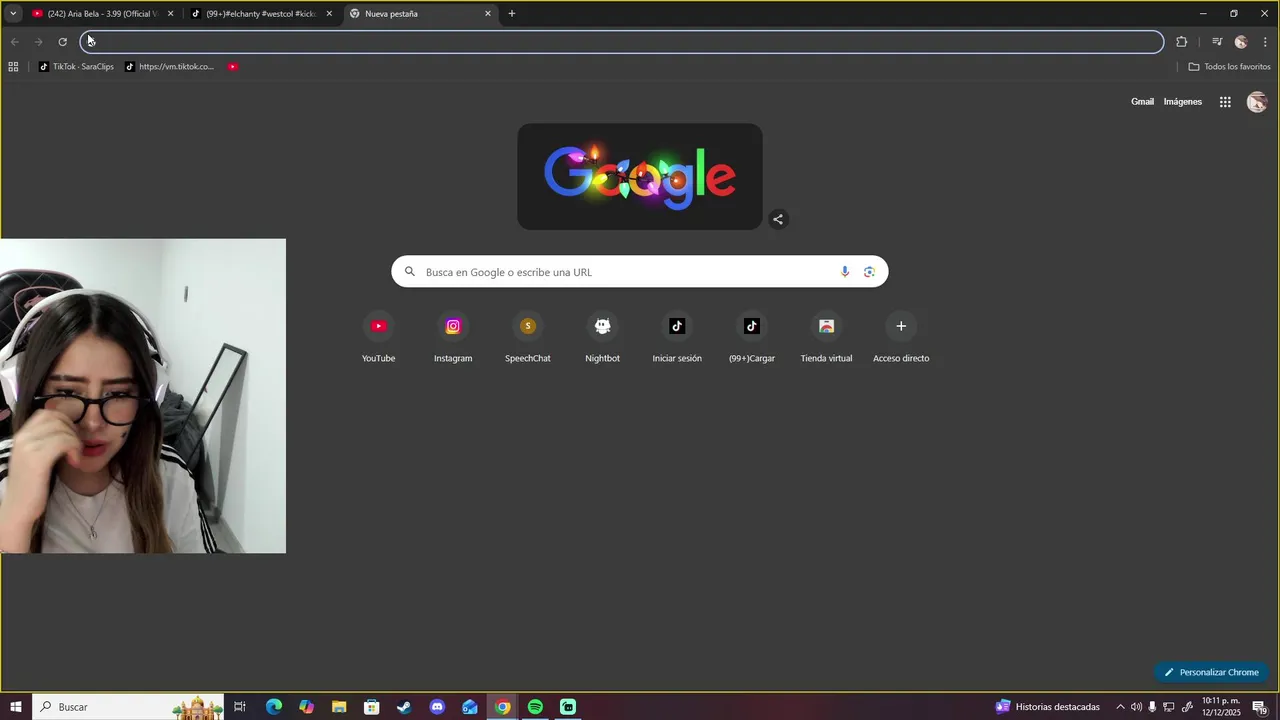Open the tab search dropdown arrow
This screenshot has width=1280, height=720.
coord(13,14)
